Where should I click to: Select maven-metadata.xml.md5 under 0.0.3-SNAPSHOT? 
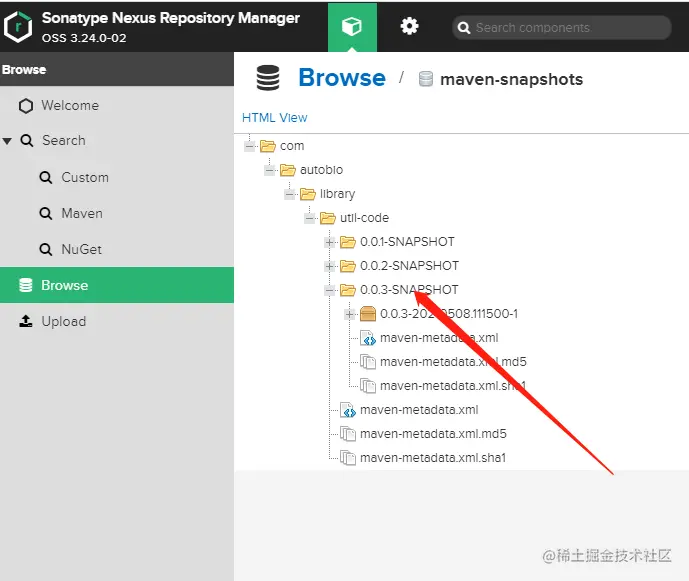[x=453, y=362]
